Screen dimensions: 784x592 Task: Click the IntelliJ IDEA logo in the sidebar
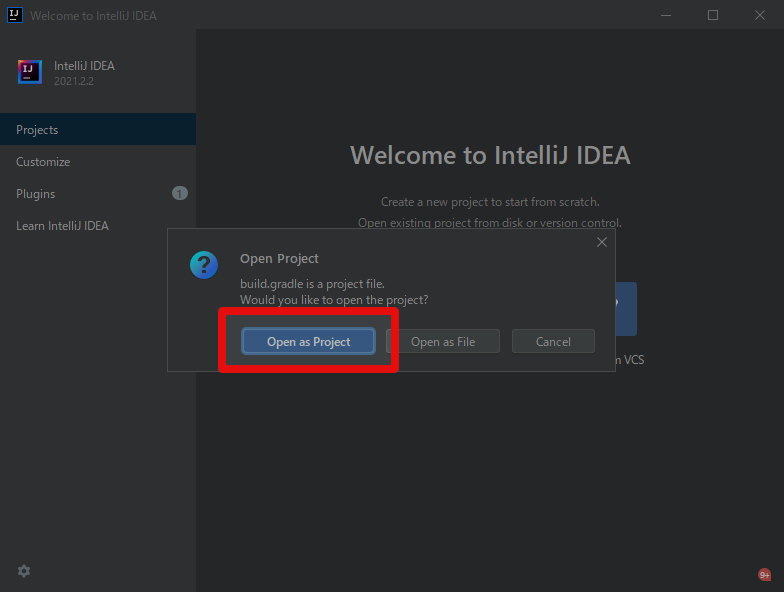click(x=30, y=72)
